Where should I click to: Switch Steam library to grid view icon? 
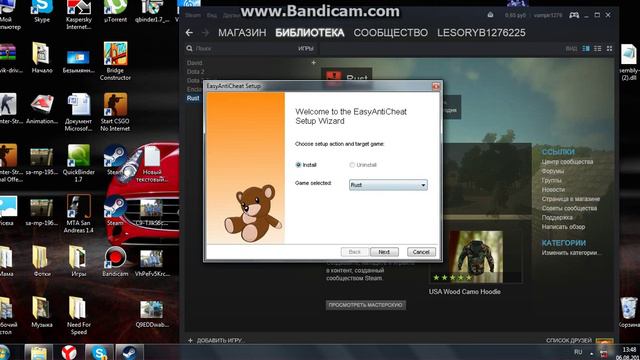[609, 49]
